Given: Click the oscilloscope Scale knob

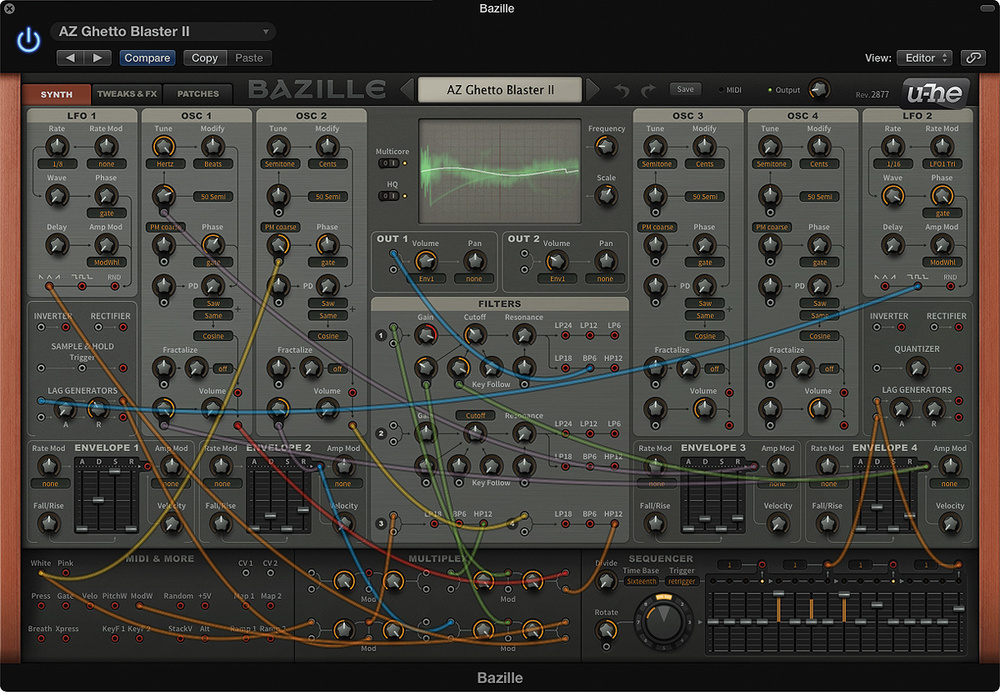Looking at the screenshot, I should (606, 196).
